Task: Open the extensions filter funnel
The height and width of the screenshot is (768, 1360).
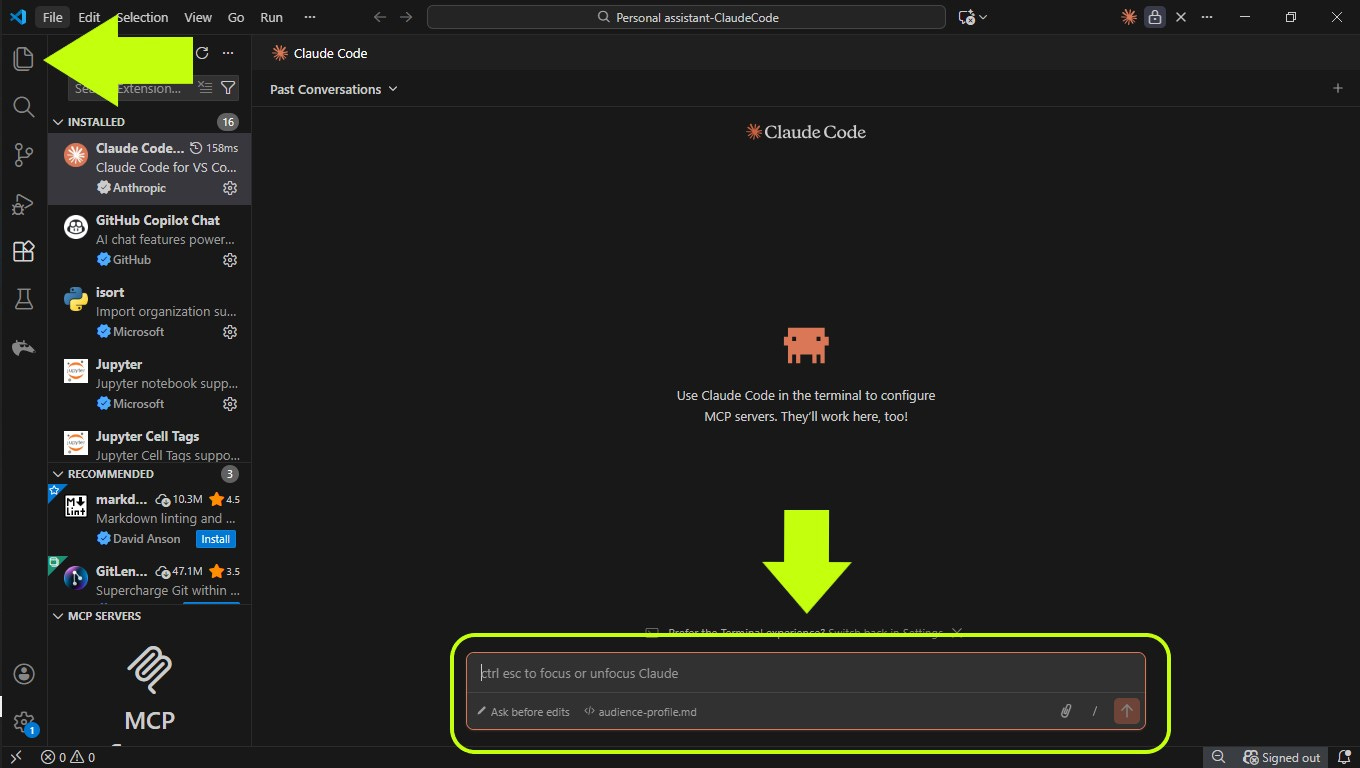Action: (227, 88)
